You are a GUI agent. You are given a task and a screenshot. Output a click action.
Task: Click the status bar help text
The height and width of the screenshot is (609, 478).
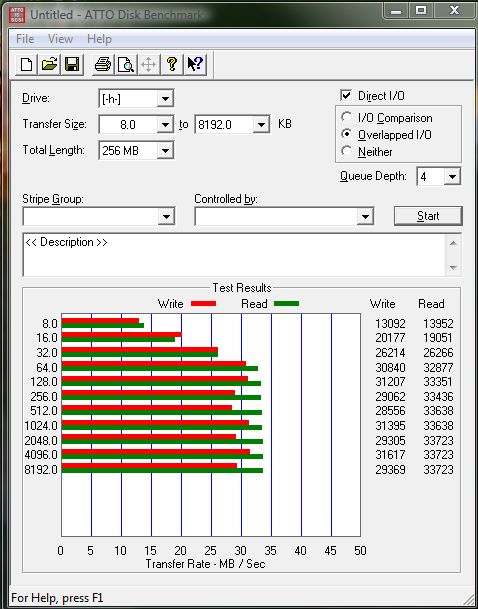(x=57, y=597)
